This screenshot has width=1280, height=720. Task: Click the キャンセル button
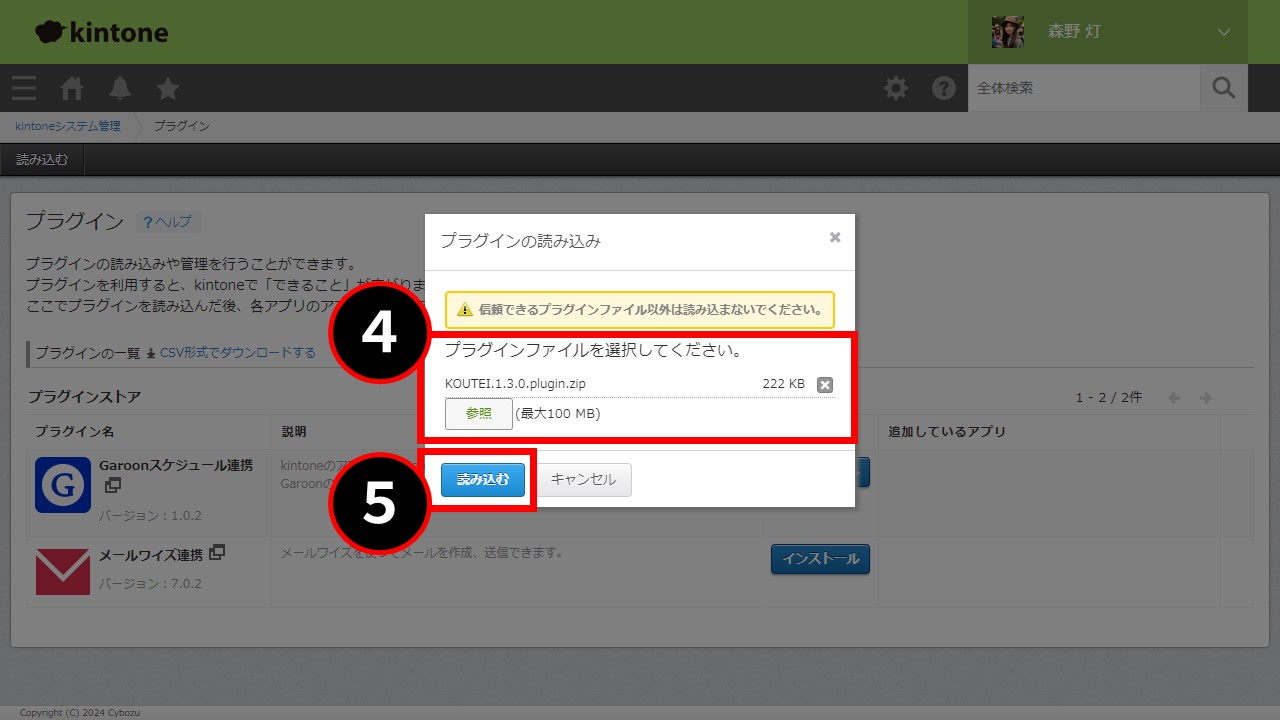[584, 480]
